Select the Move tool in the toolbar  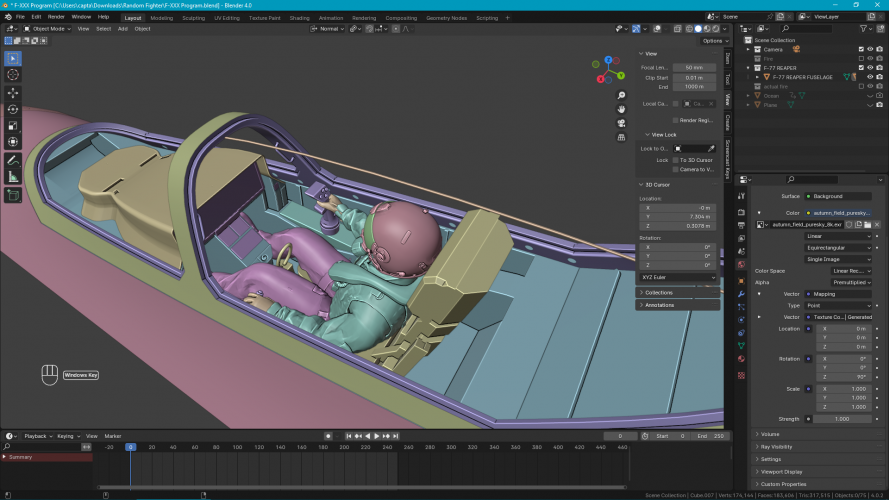click(x=13, y=92)
